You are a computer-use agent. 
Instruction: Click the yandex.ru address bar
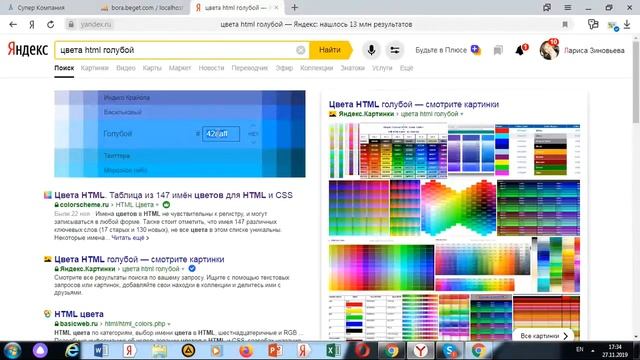(x=96, y=24)
